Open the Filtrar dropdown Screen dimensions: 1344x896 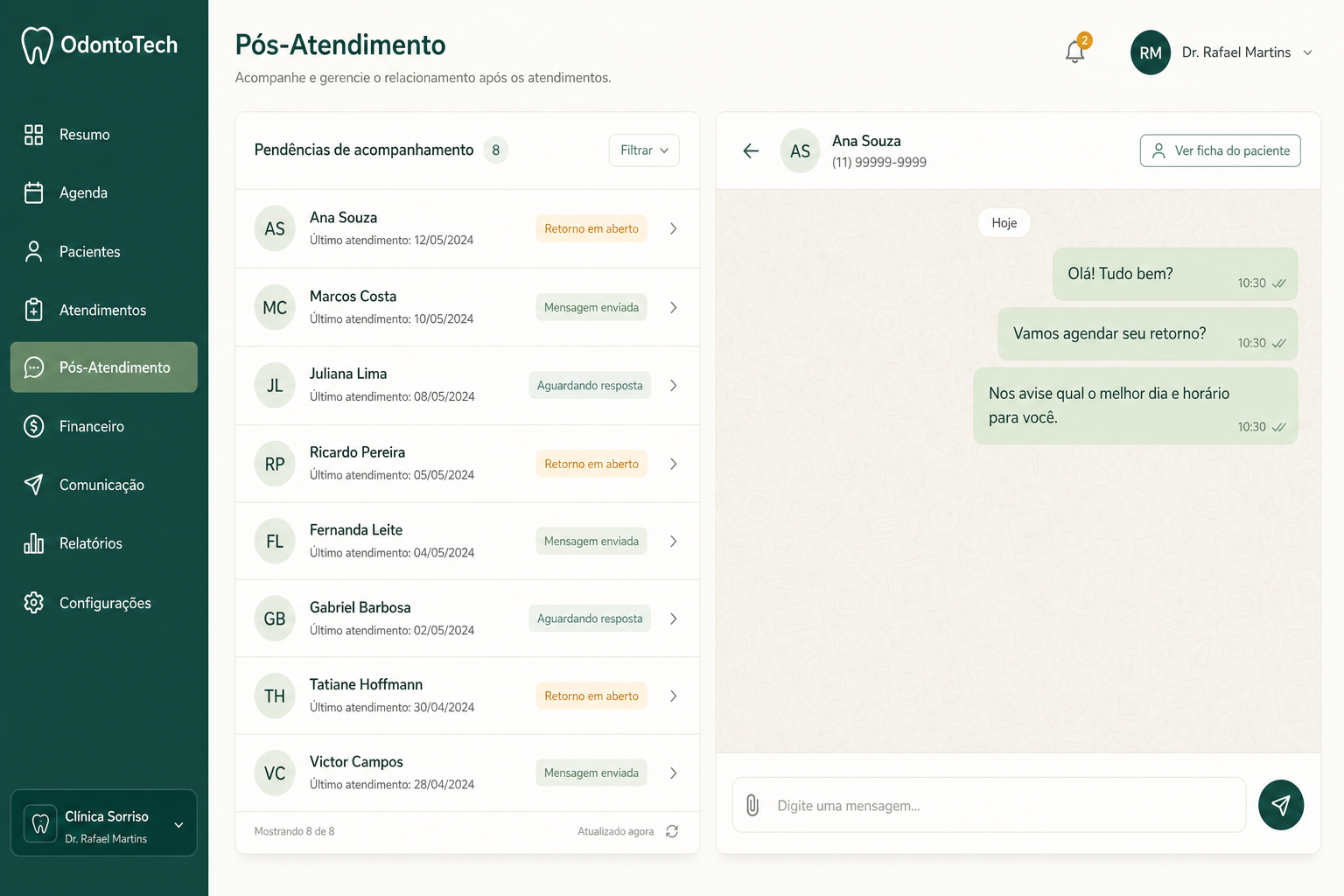(x=644, y=150)
